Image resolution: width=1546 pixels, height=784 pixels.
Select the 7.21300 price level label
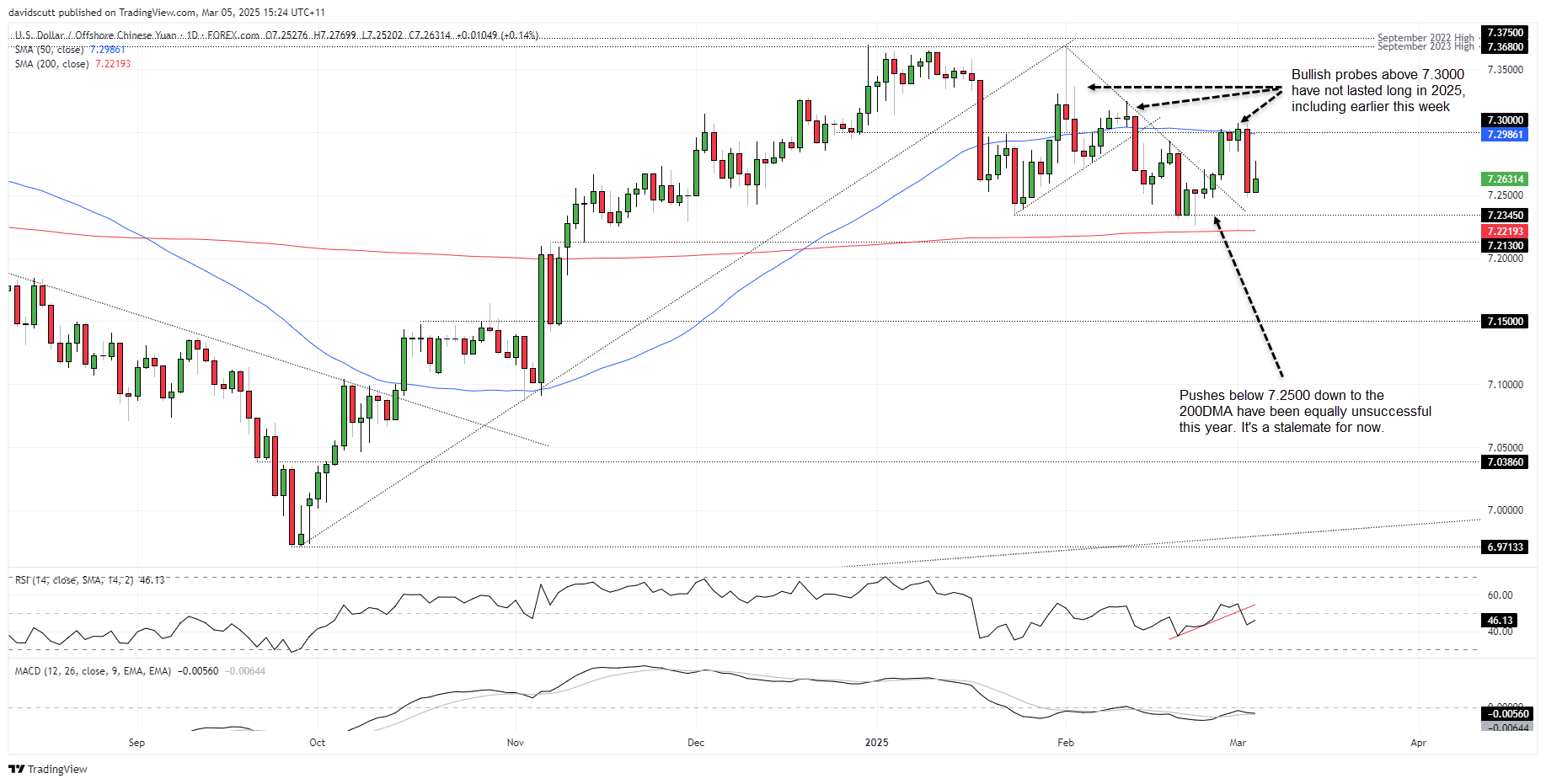1505,246
